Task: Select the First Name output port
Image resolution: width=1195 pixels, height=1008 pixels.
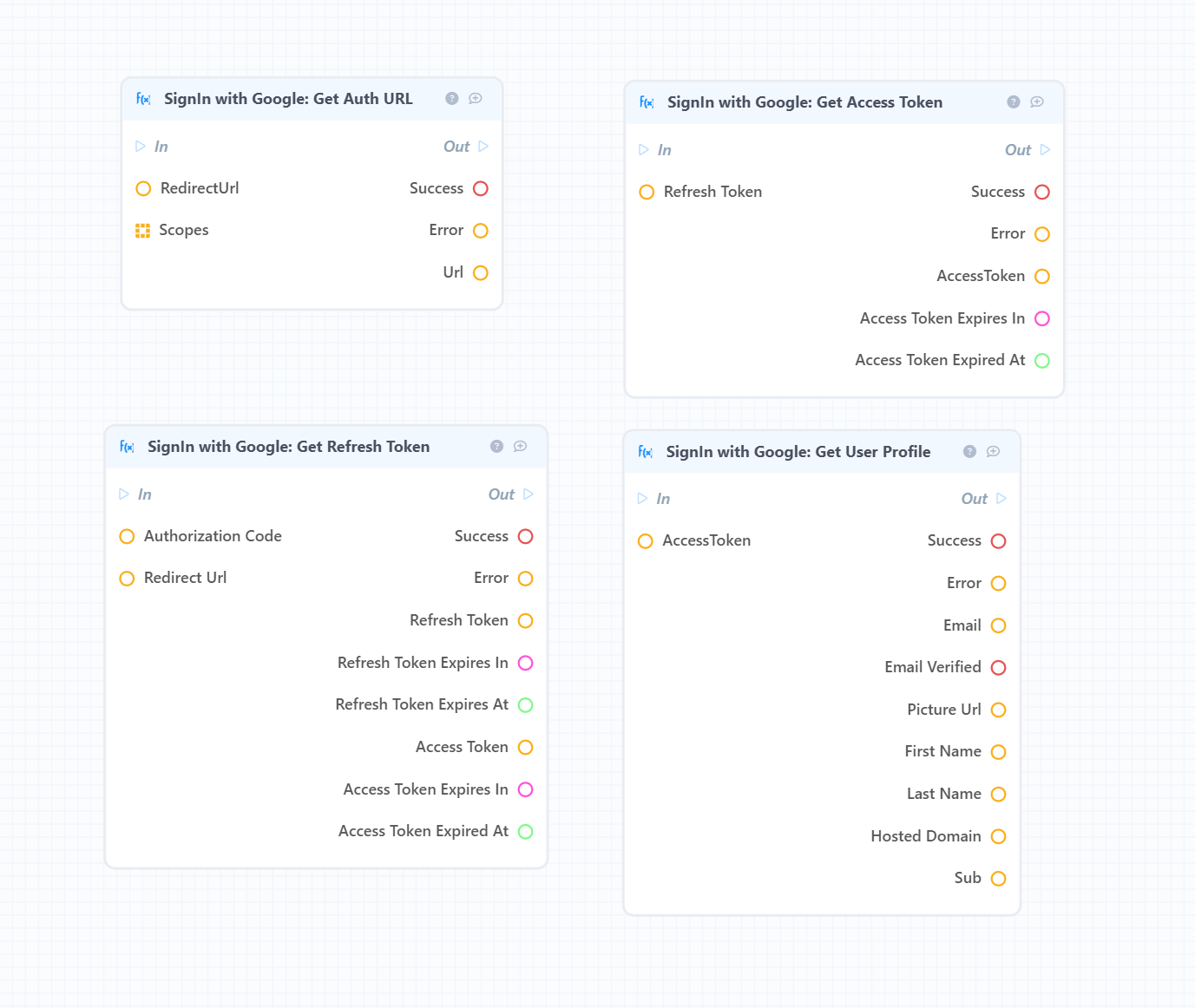Action: click(x=998, y=752)
